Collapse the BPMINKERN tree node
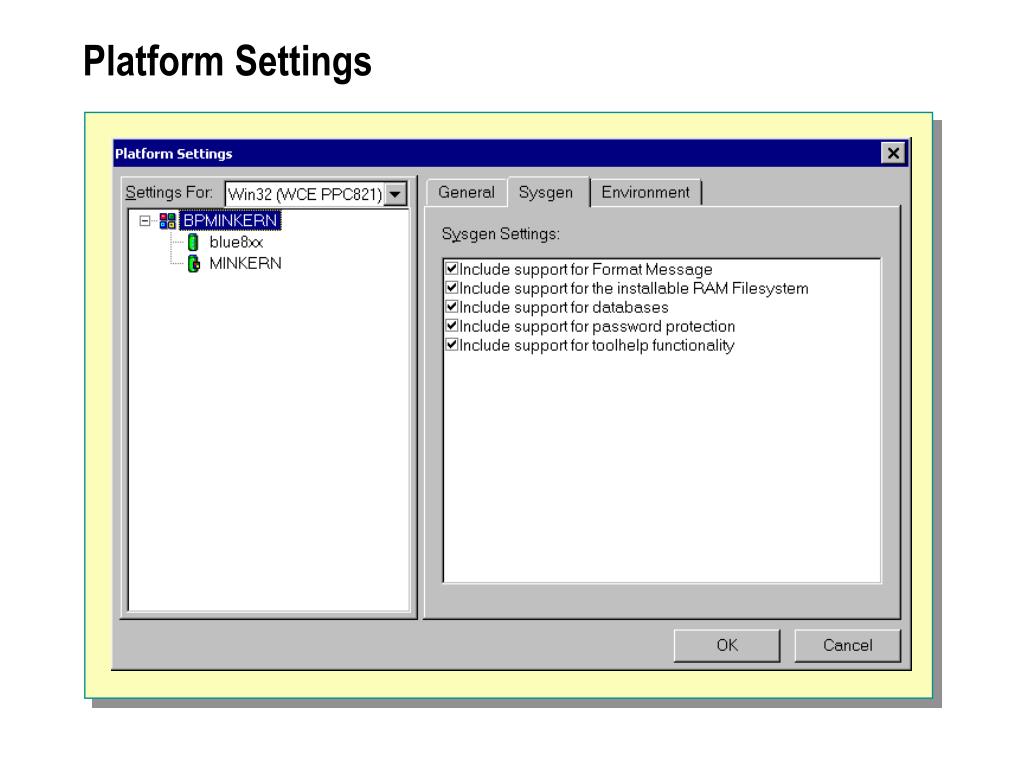The image size is (1024, 768). (145, 221)
